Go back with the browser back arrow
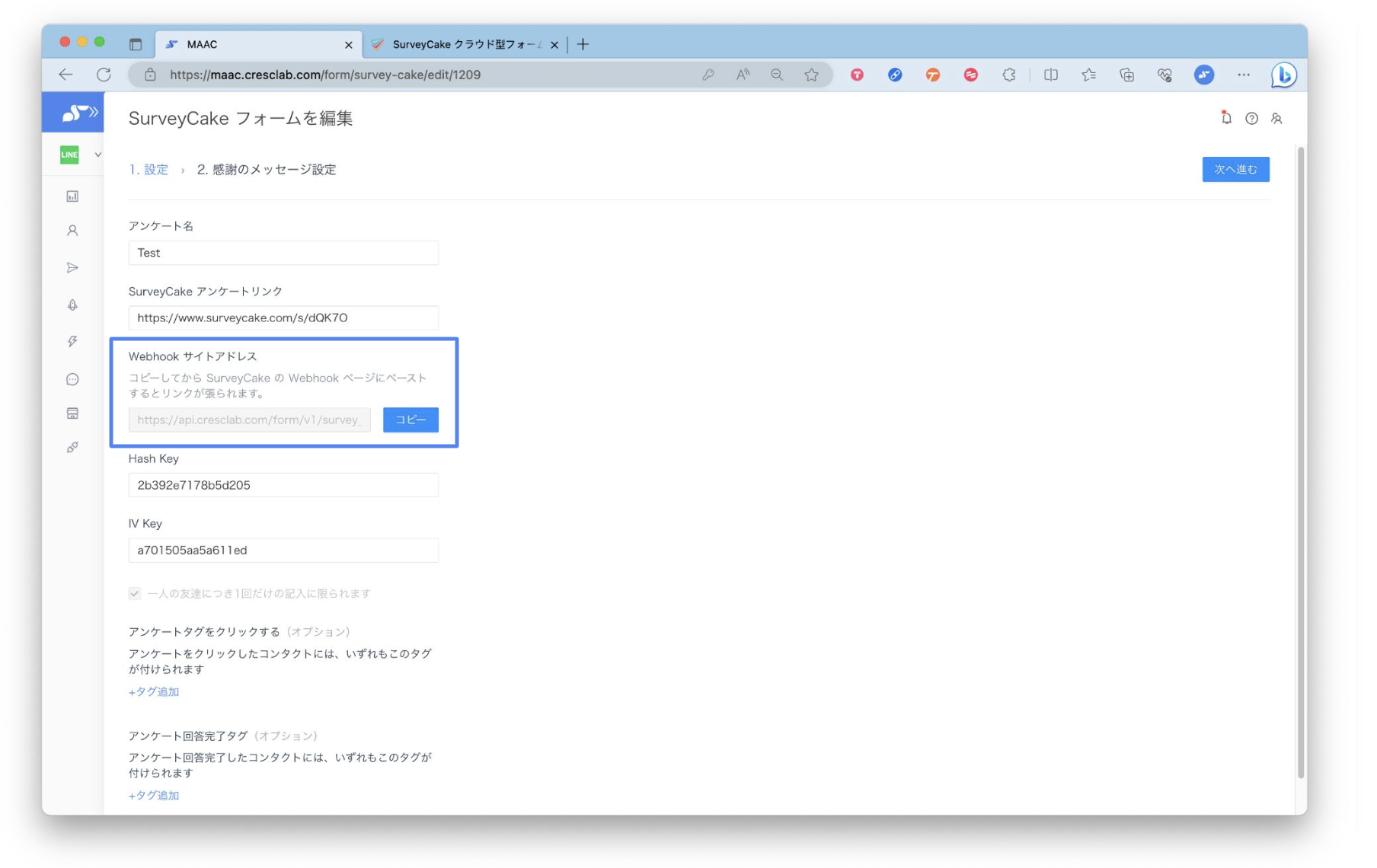 point(65,75)
